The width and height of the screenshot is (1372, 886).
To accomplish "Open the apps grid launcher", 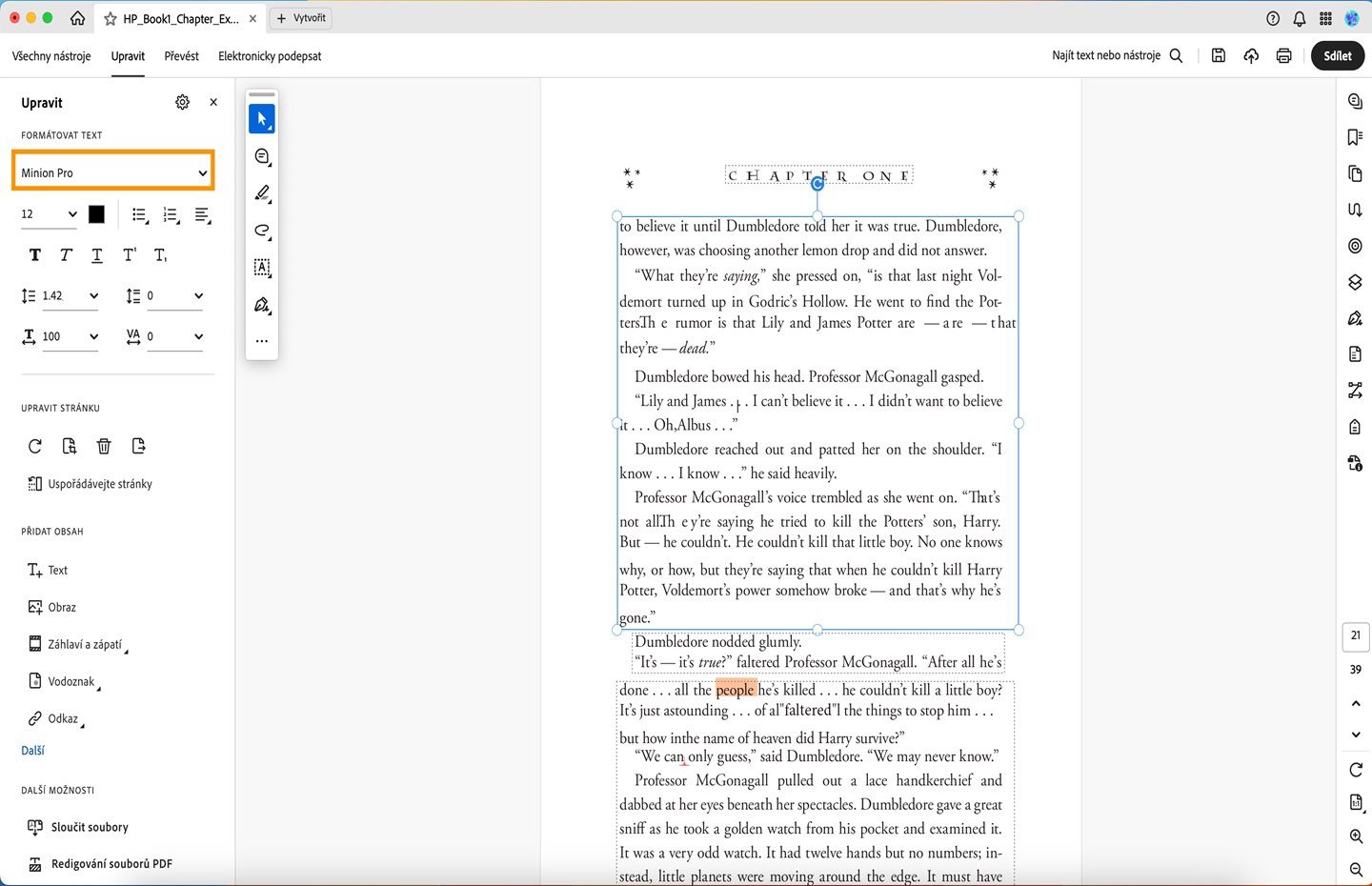I will pyautogui.click(x=1325, y=18).
